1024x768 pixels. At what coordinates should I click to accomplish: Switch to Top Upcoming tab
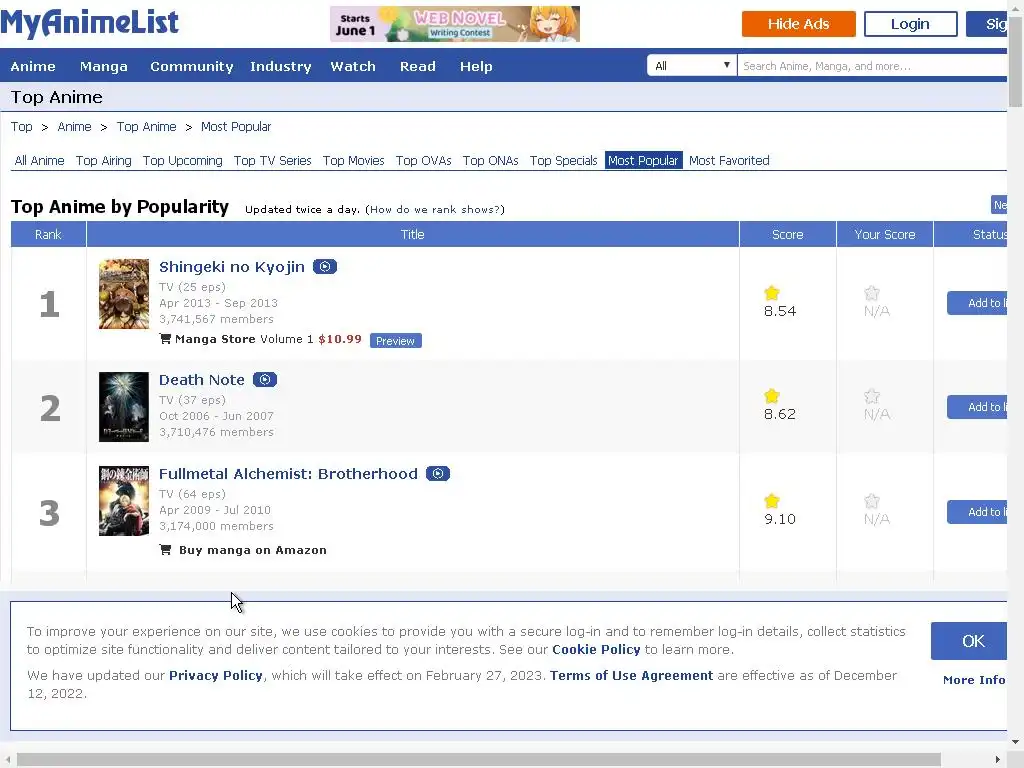182,161
